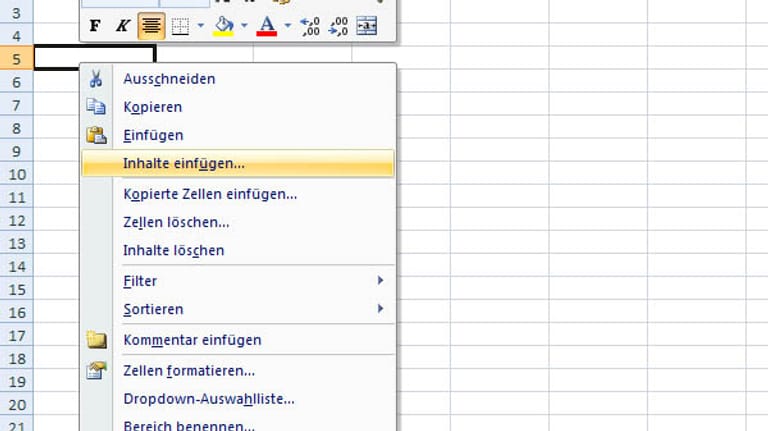Choose Bereich benennen... at menu bottom
Viewport: 768px width, 431px height.
238,424
